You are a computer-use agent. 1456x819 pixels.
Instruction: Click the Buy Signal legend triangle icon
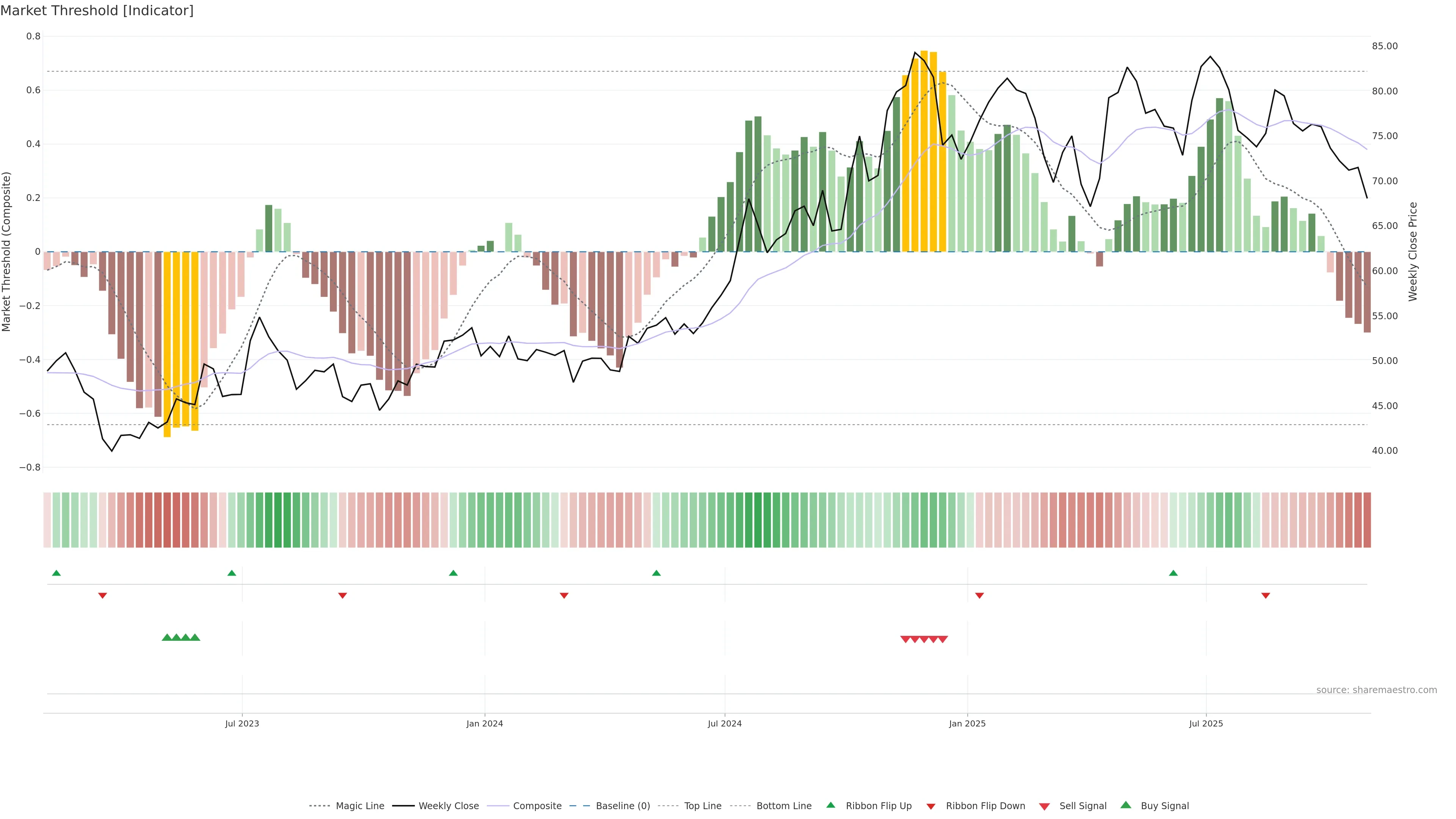1125,805
